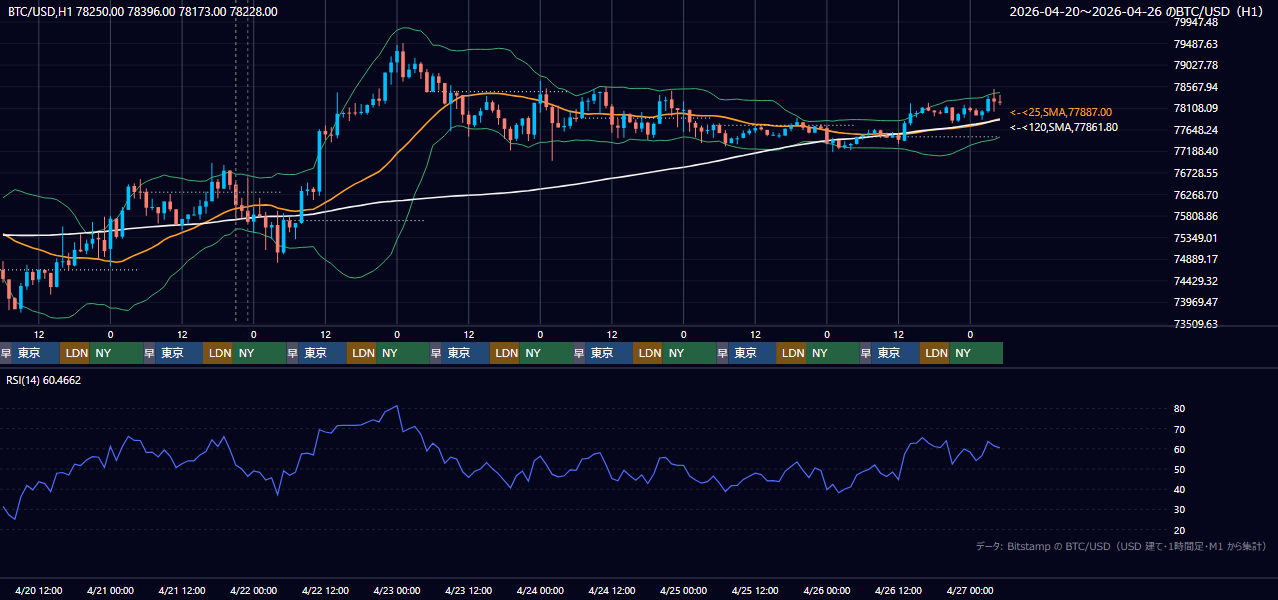Select the 4/25 12:00 date label

755,591
